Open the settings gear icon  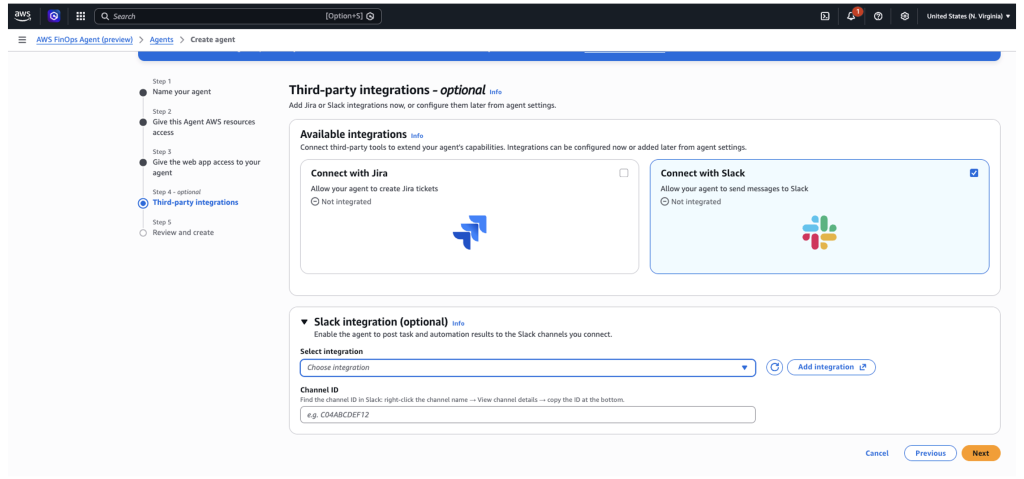904,16
